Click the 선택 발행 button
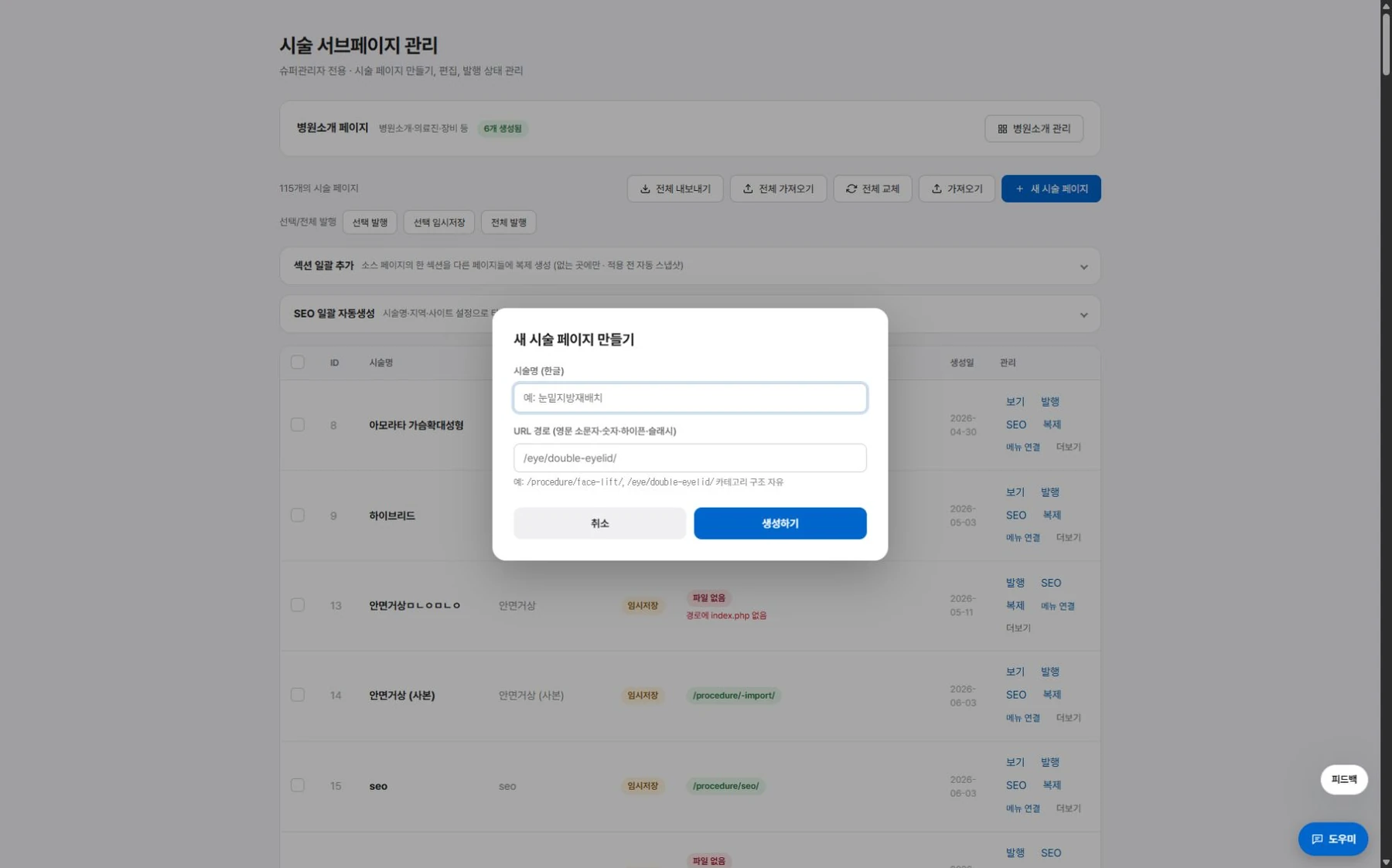Screen dimensions: 1392x868 [x=370, y=223]
